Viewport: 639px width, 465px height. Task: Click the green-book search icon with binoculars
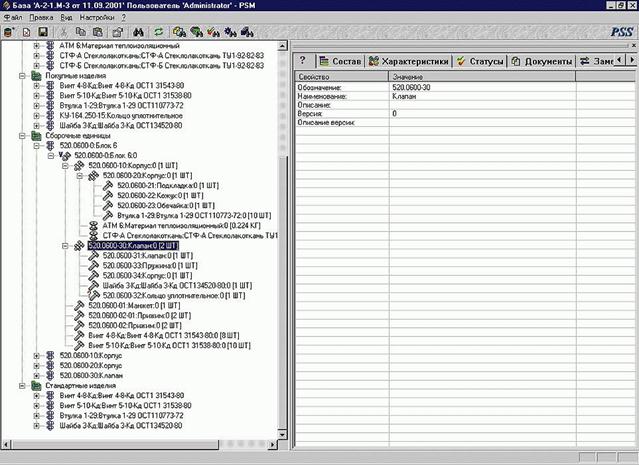[196, 32]
